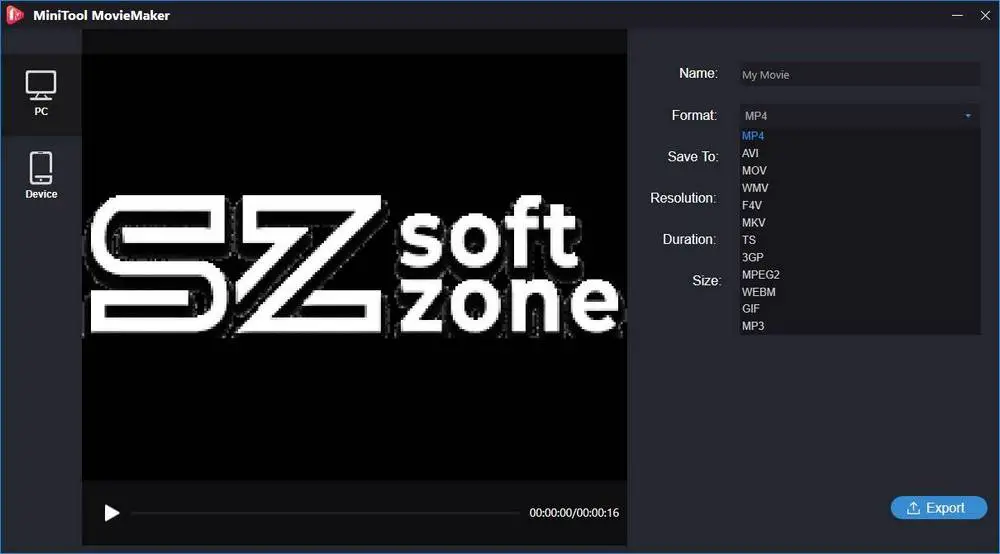The image size is (1000, 554).
Task: Click the Export button
Action: coord(938,507)
